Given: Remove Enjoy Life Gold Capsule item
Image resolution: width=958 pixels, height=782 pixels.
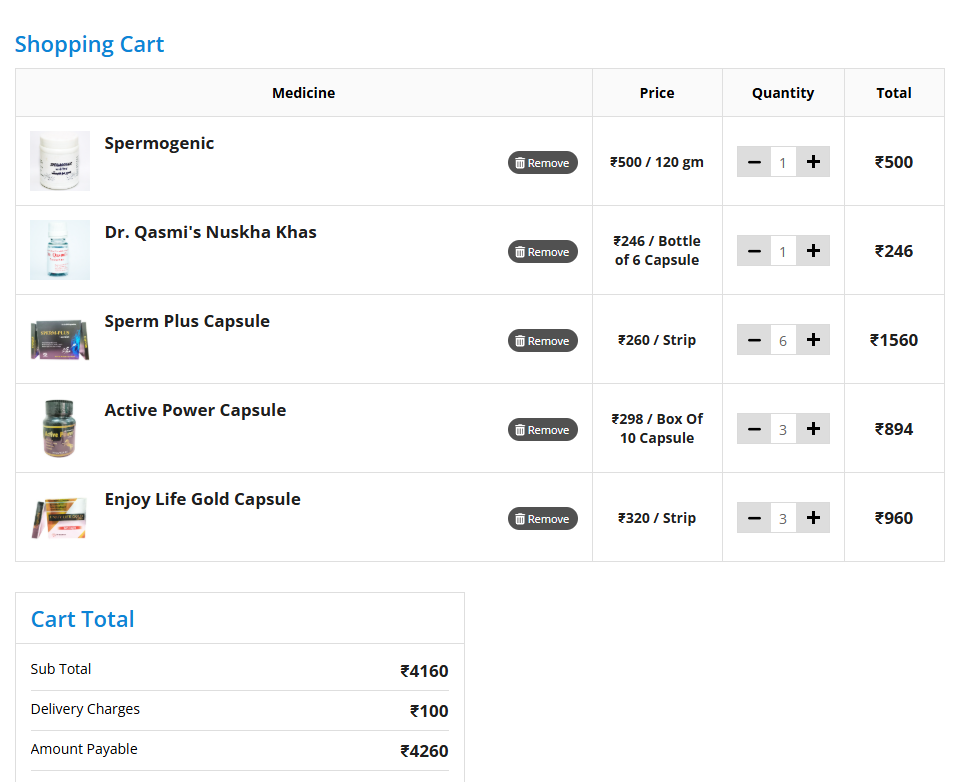Looking at the screenshot, I should 542,519.
